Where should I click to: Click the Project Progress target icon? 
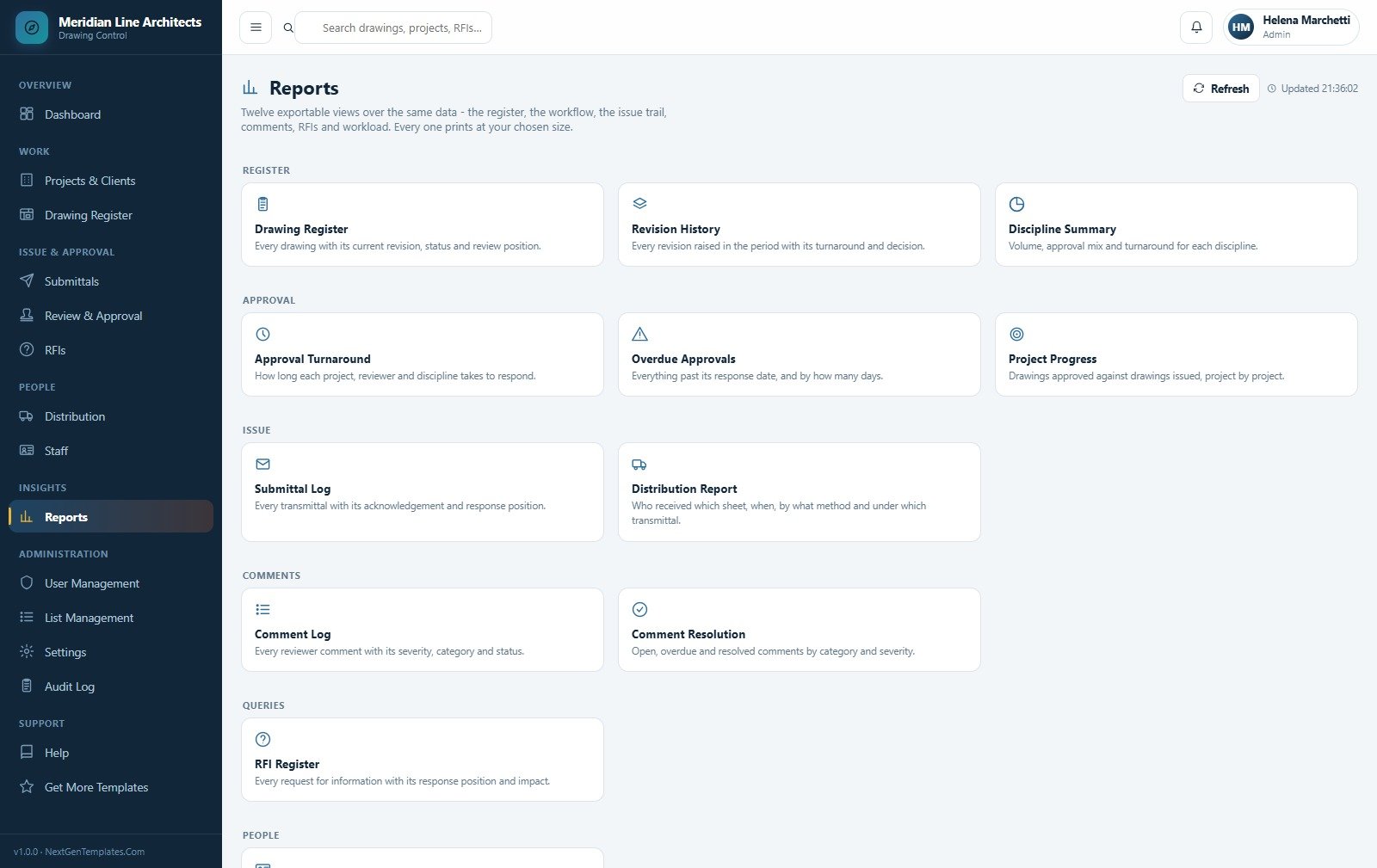coord(1016,334)
